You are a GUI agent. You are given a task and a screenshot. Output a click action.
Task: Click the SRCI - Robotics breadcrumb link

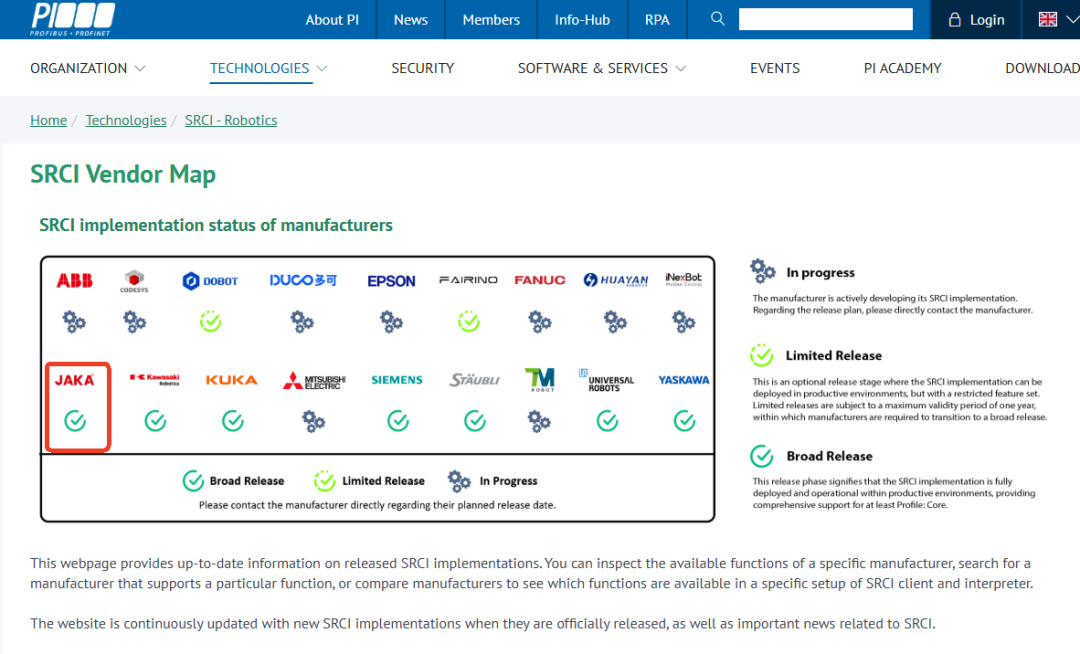click(x=231, y=120)
